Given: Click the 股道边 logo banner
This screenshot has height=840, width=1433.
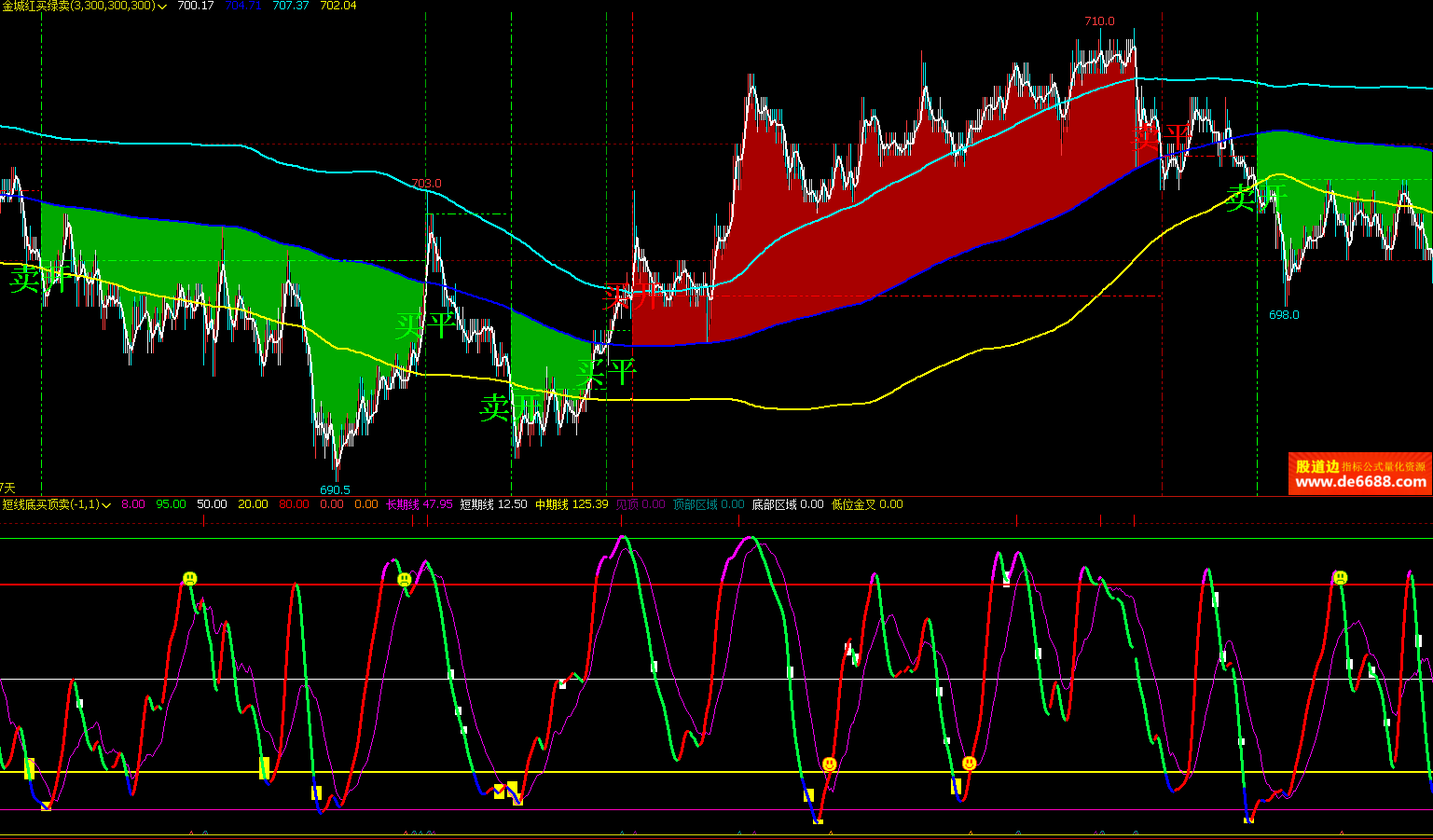Looking at the screenshot, I should pos(1317,466).
